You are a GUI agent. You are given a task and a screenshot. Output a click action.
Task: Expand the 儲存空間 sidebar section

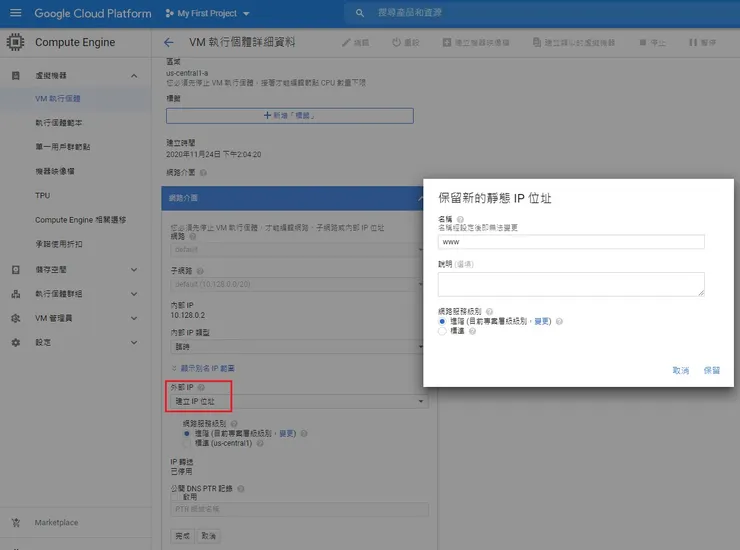pos(134,270)
